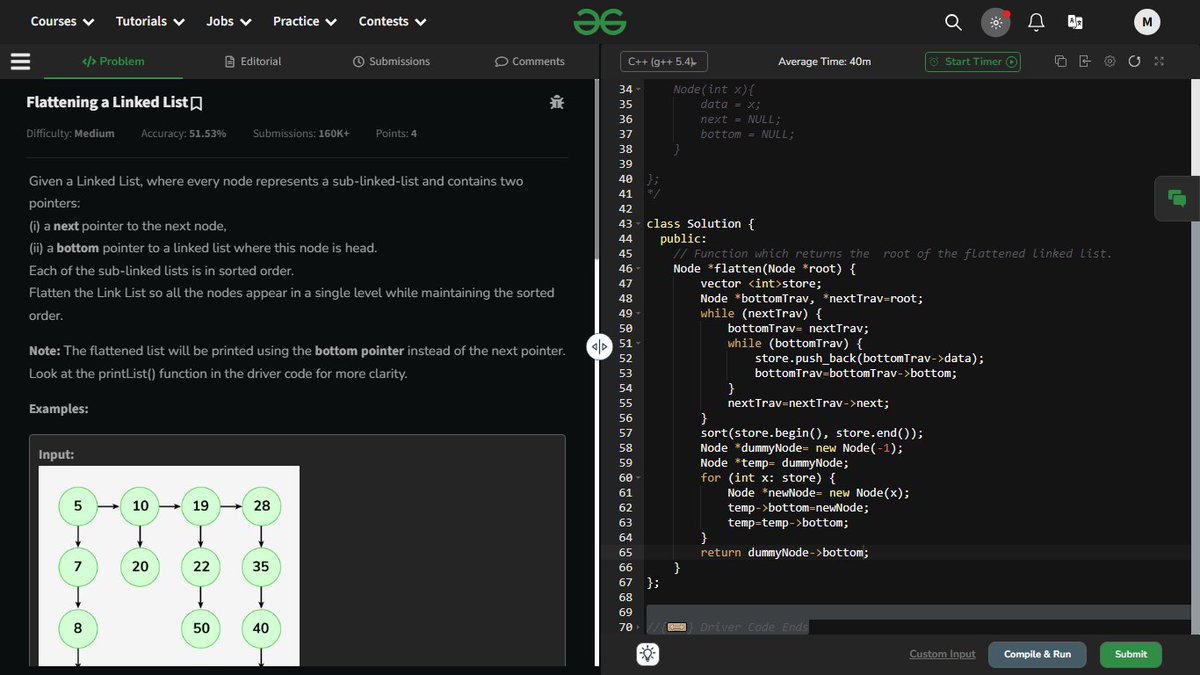
Task: Toggle the light/dark theme sun button
Action: 995,22
